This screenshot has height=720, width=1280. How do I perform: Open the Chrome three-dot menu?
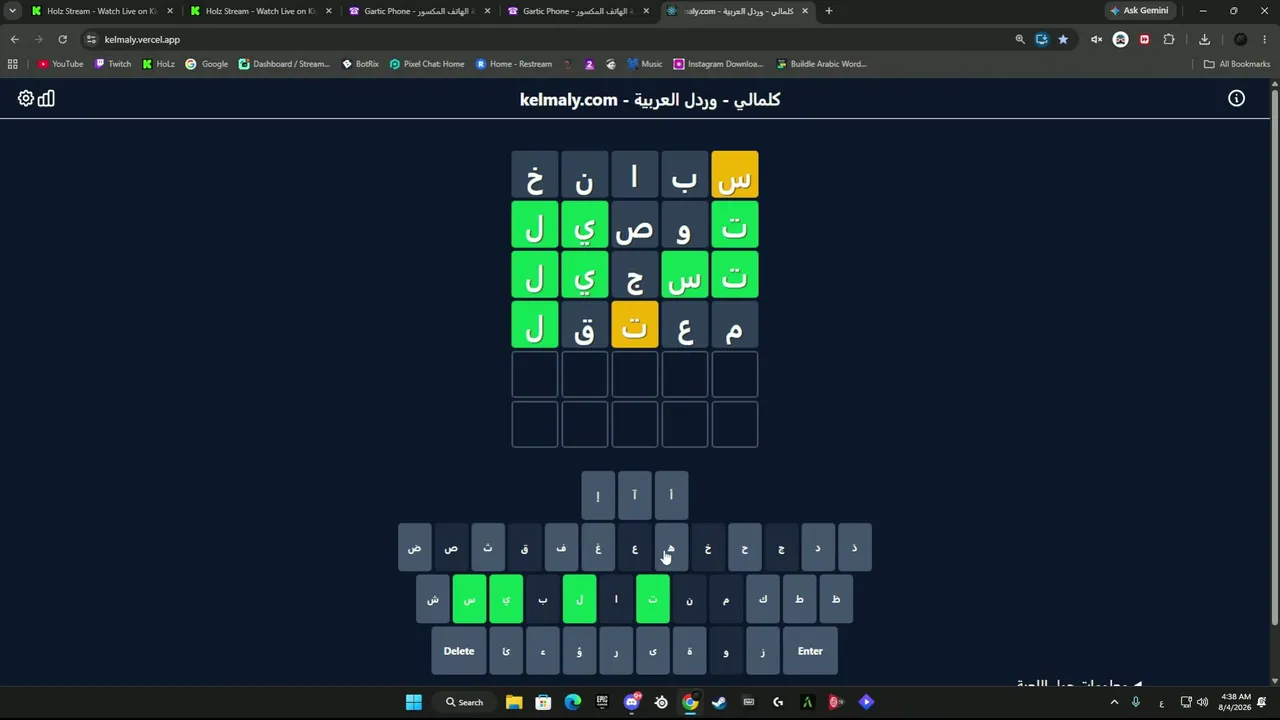(x=1264, y=39)
